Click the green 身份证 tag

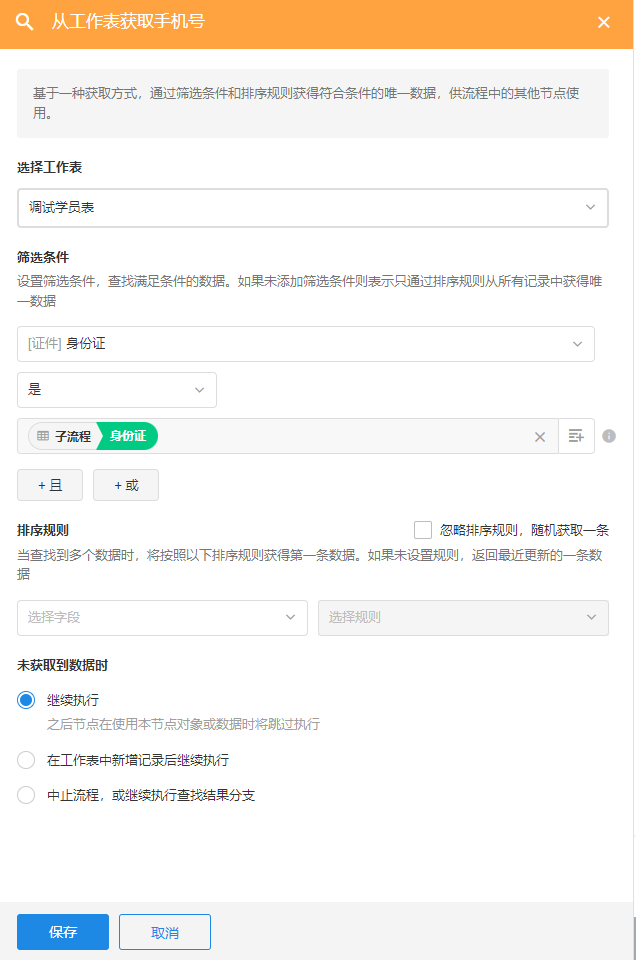(129, 436)
